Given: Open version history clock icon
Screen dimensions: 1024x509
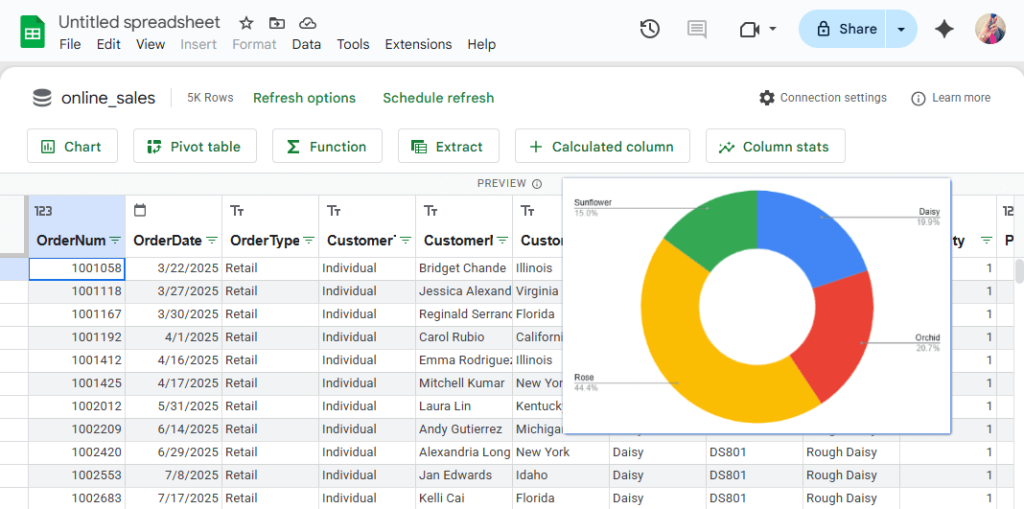Looking at the screenshot, I should (x=650, y=29).
